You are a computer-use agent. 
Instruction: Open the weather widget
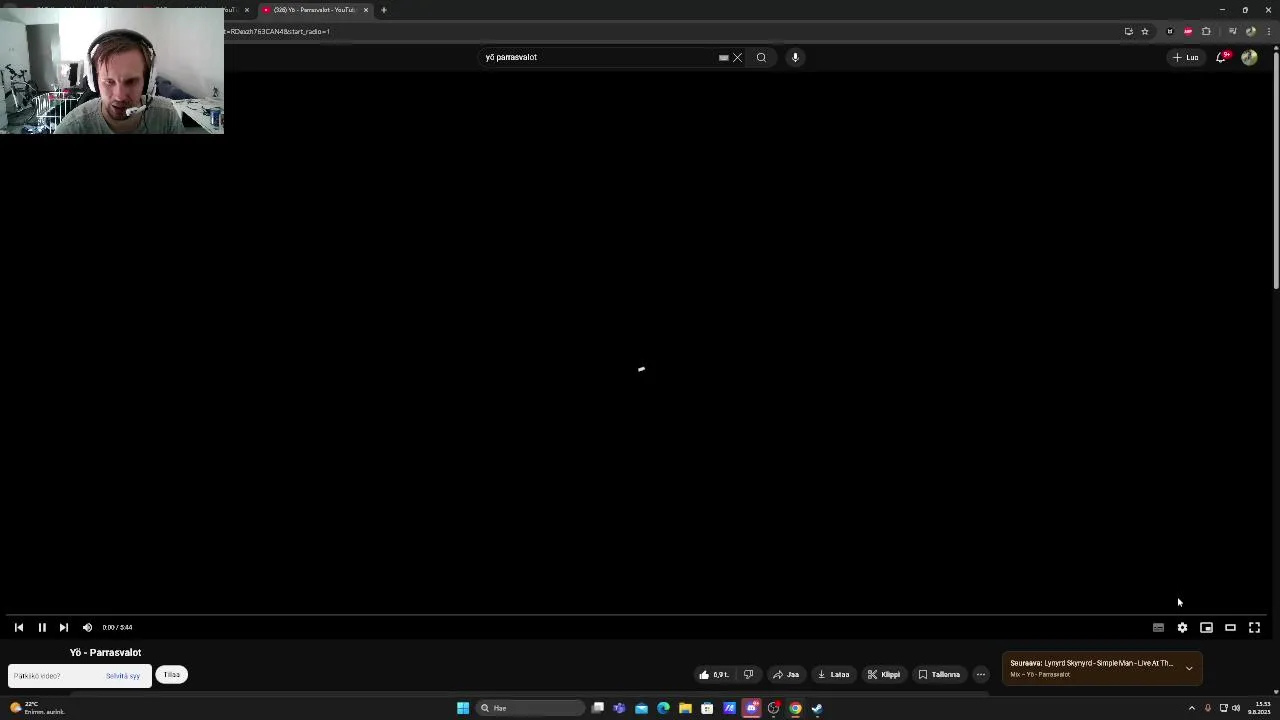(x=37, y=708)
